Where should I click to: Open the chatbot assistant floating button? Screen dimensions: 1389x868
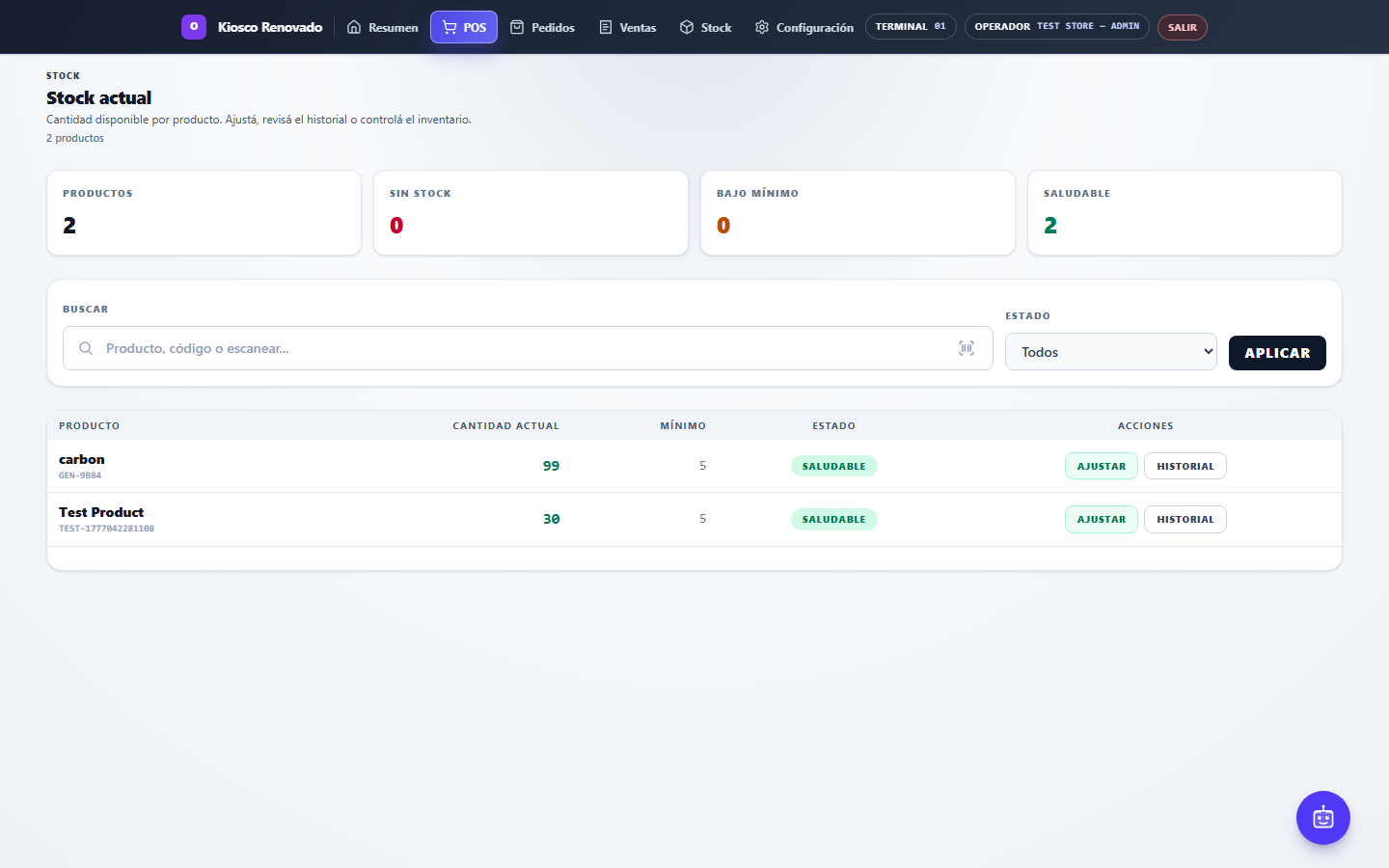1323,818
